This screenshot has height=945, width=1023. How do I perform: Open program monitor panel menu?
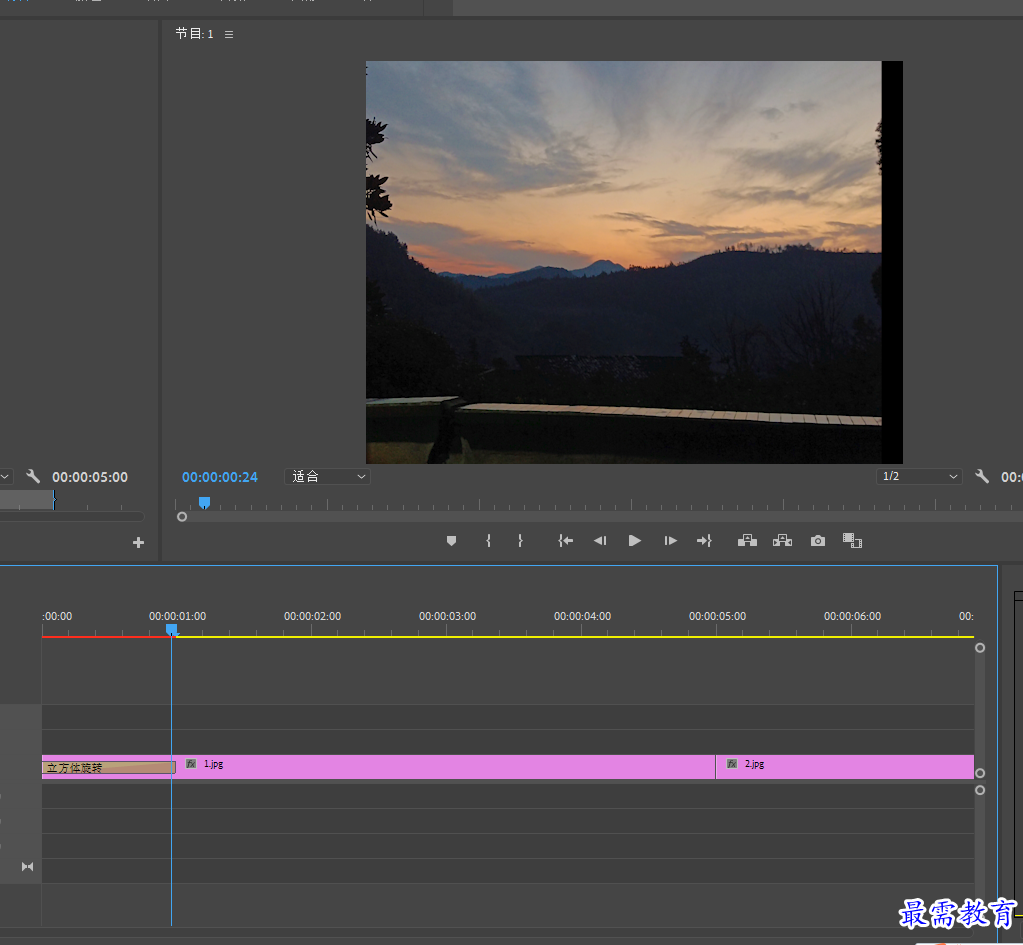[x=229, y=35]
